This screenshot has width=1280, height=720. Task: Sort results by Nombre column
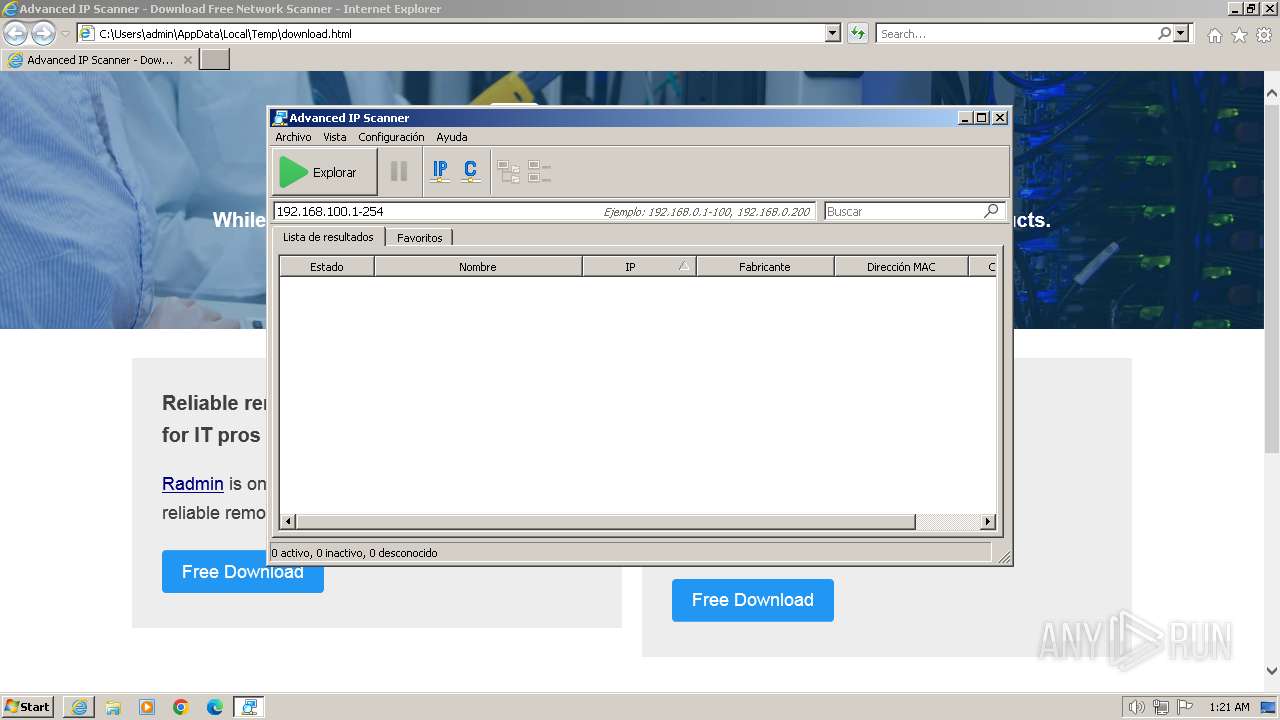click(x=478, y=267)
